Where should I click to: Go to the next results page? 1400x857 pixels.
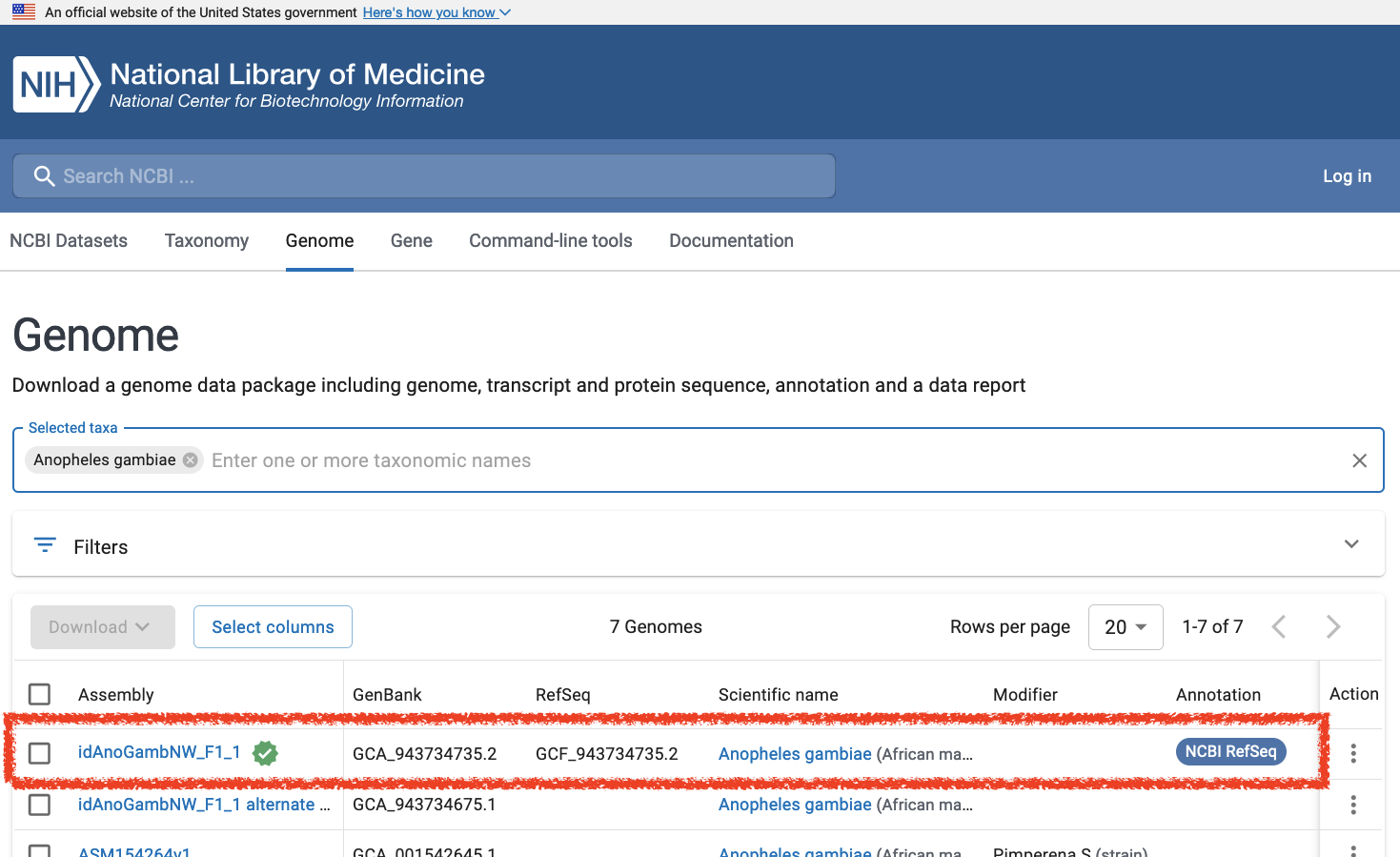1333,626
